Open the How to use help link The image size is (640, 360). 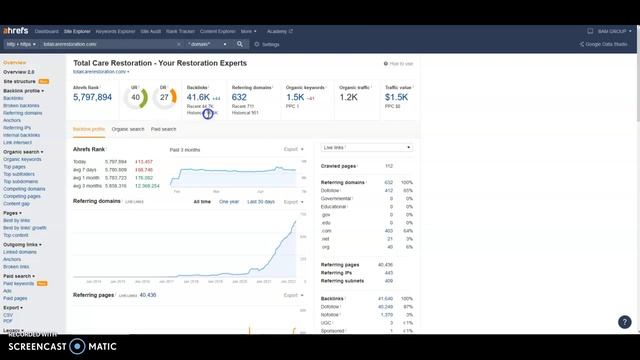tap(398, 64)
